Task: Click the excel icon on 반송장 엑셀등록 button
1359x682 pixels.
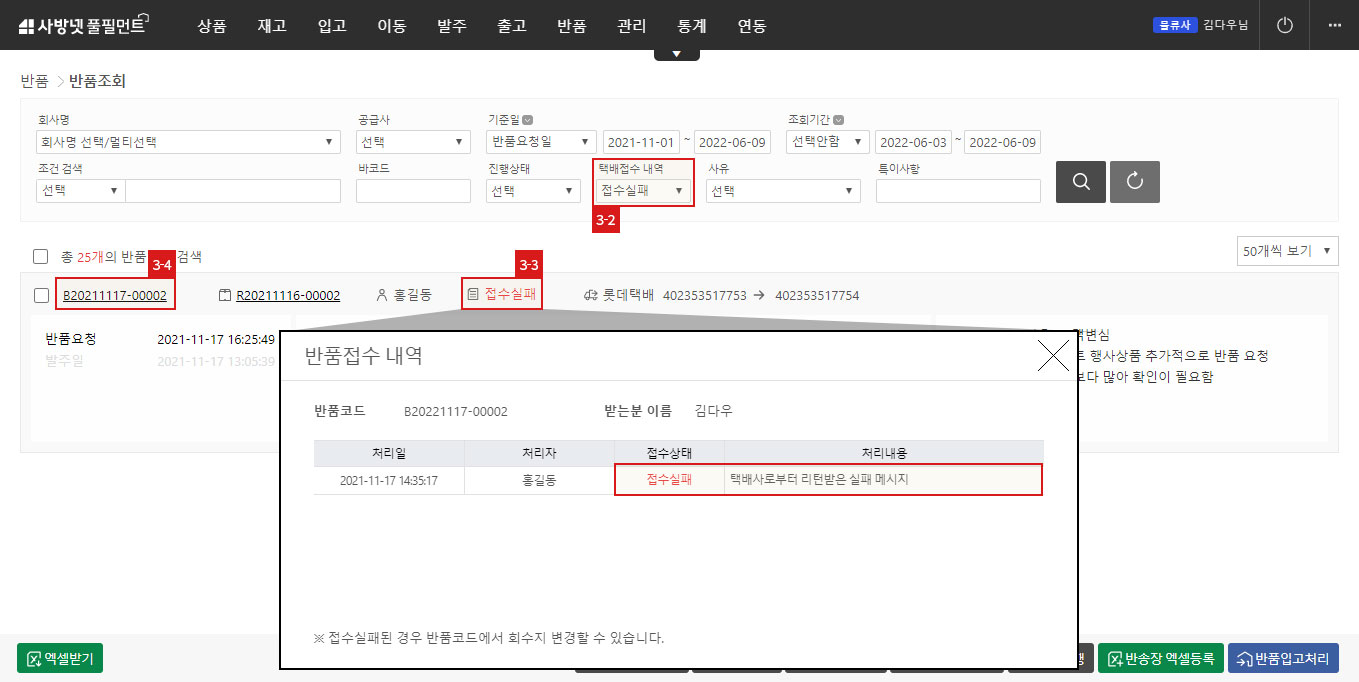Action: pyautogui.click(x=1112, y=658)
